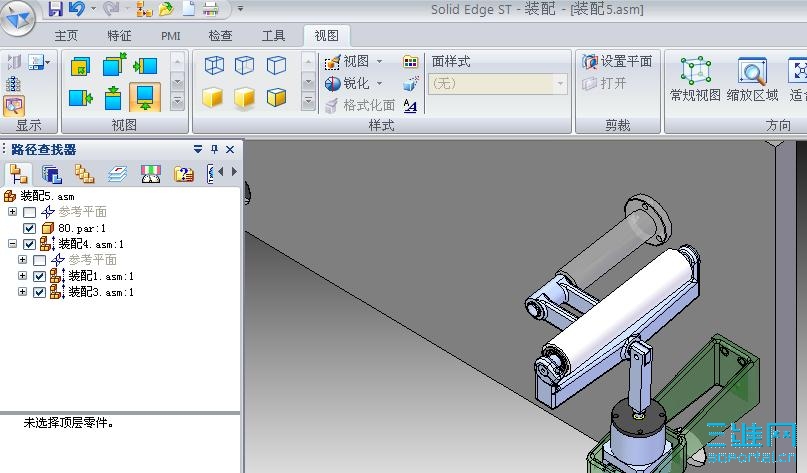Switch to the 工具 ribbon tab
The width and height of the screenshot is (807, 473).
(273, 36)
